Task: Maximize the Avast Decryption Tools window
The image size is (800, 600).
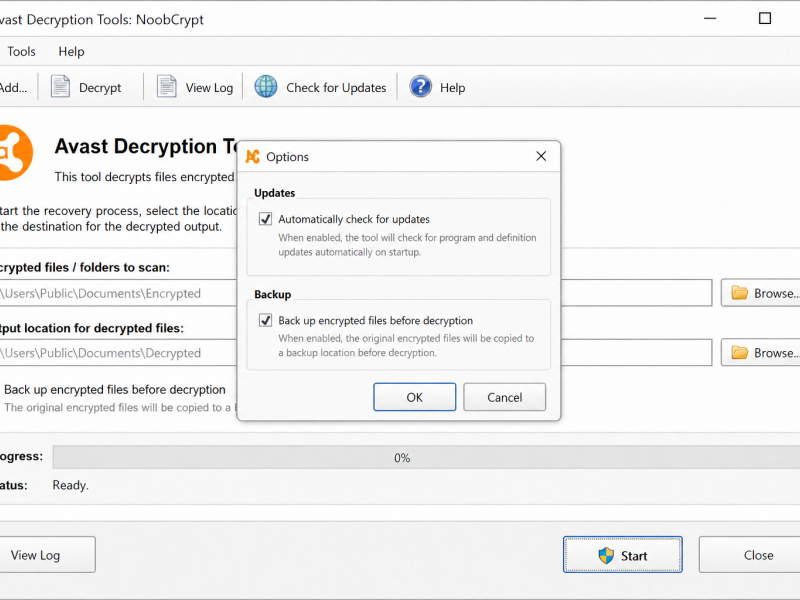Action: tap(765, 18)
